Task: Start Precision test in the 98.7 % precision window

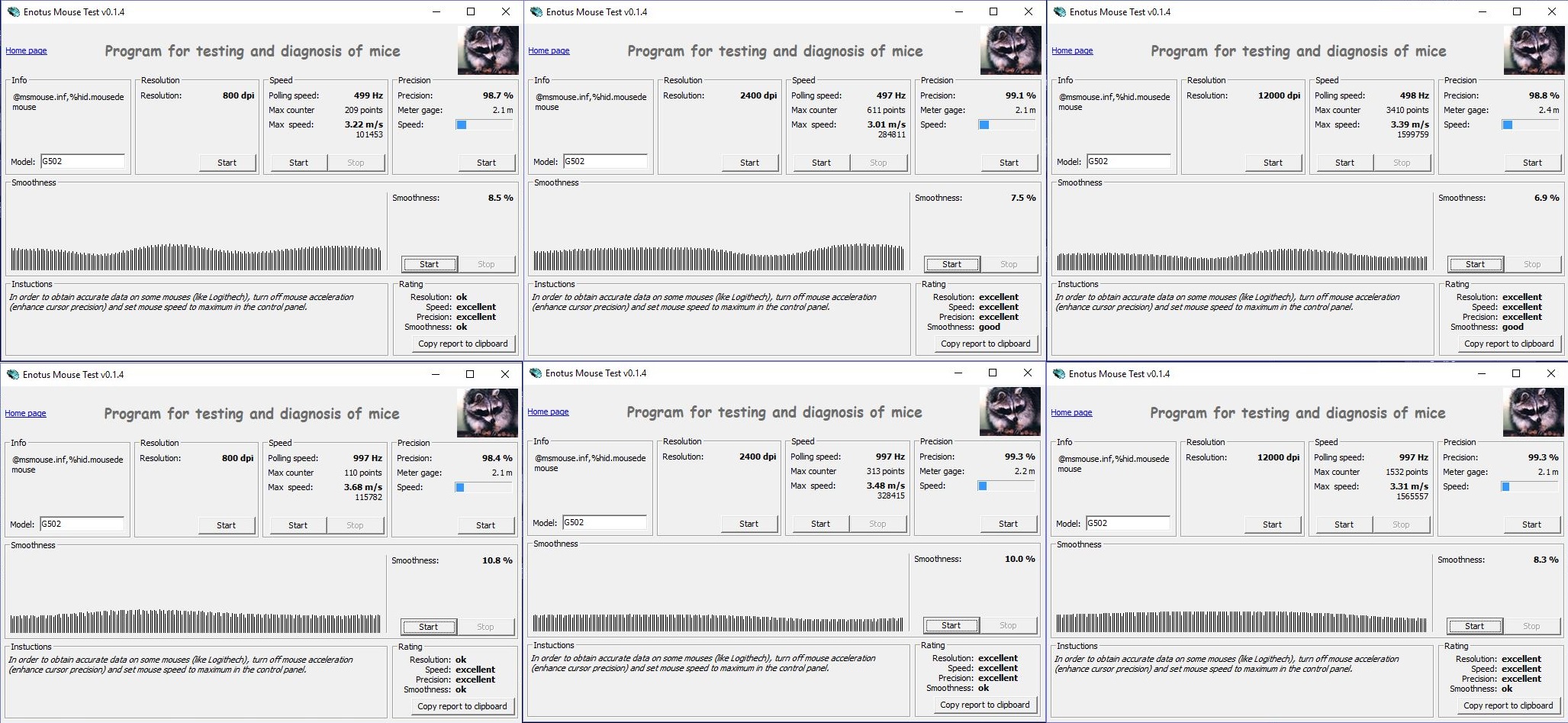Action: click(x=486, y=163)
